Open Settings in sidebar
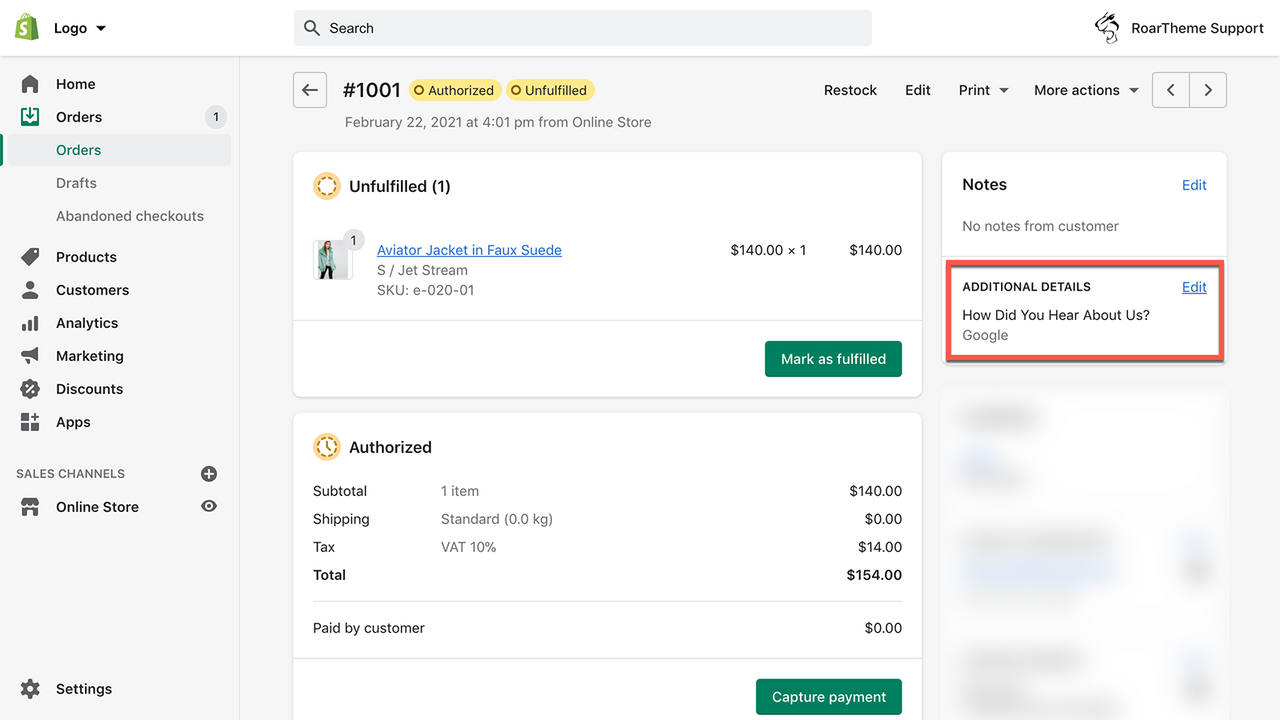This screenshot has height=720, width=1280. 84,689
